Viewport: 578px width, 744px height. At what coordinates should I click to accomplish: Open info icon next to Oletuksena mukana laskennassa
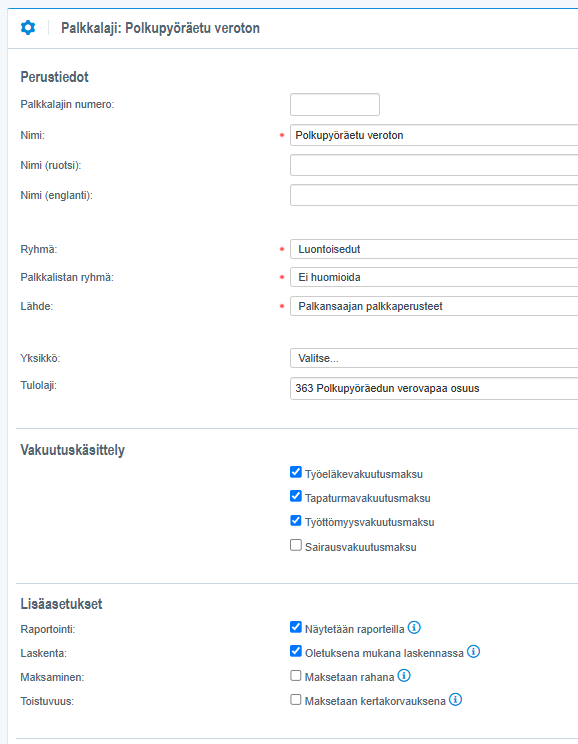coord(473,651)
